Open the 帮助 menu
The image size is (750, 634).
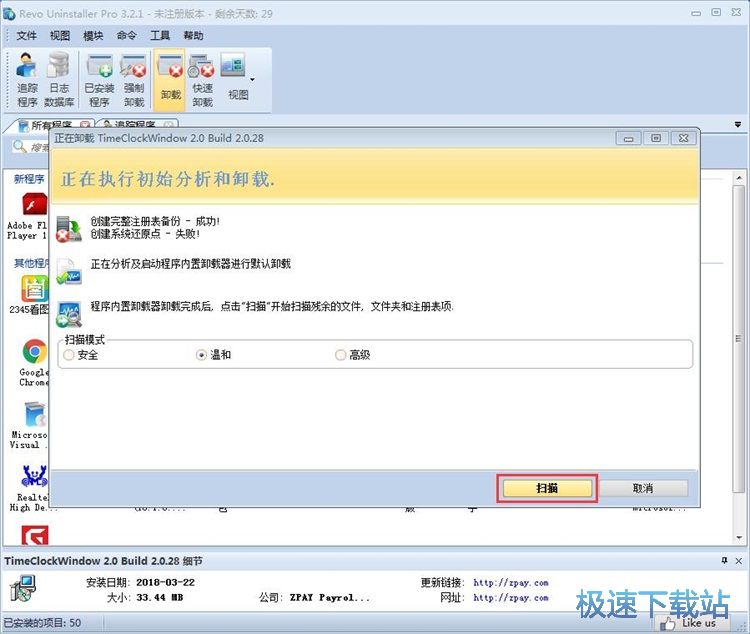tap(193, 35)
